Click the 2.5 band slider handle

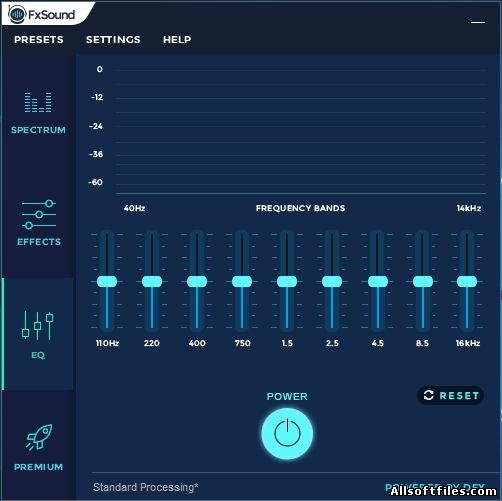[x=332, y=281]
